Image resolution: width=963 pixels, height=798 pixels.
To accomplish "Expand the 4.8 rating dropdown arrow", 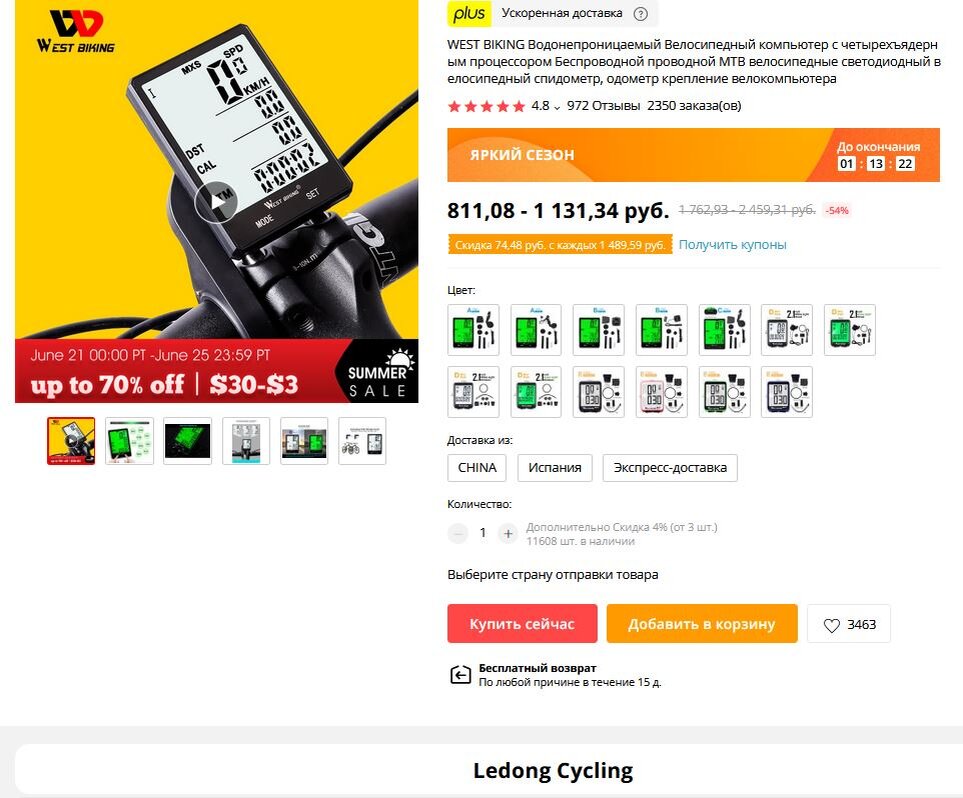I will 557,107.
